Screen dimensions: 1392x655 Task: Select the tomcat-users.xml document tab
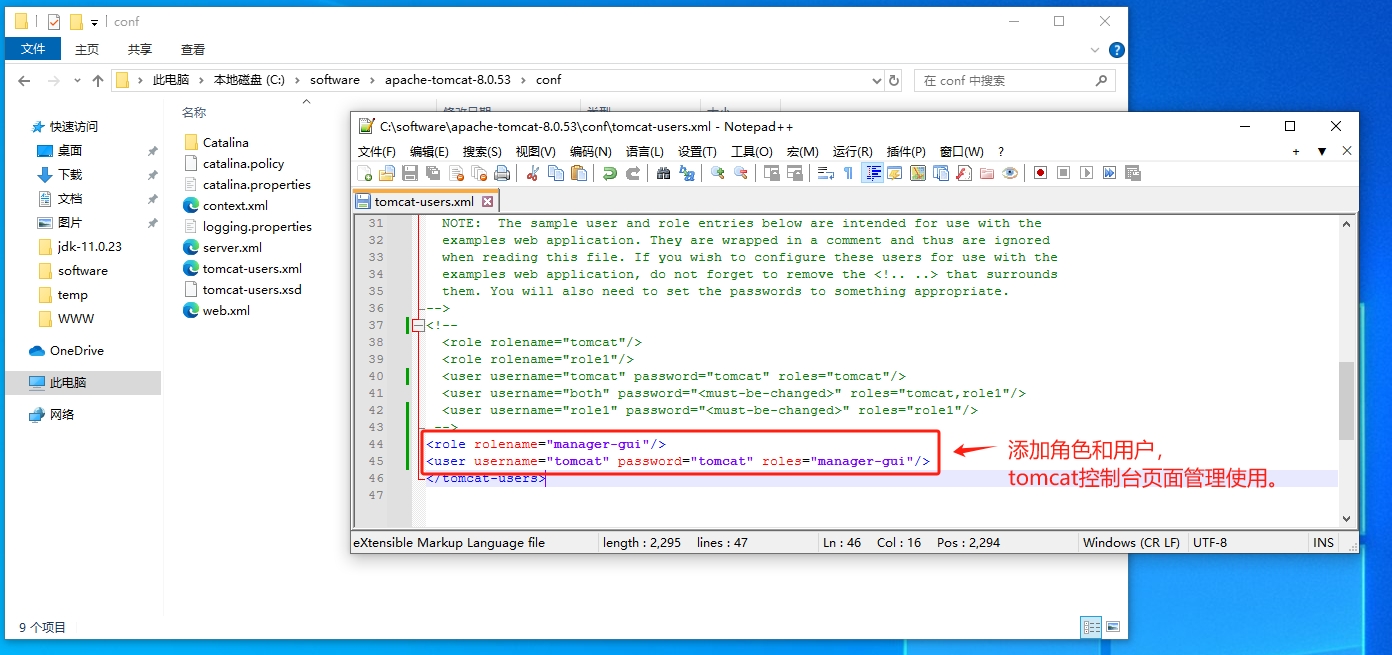click(x=424, y=201)
